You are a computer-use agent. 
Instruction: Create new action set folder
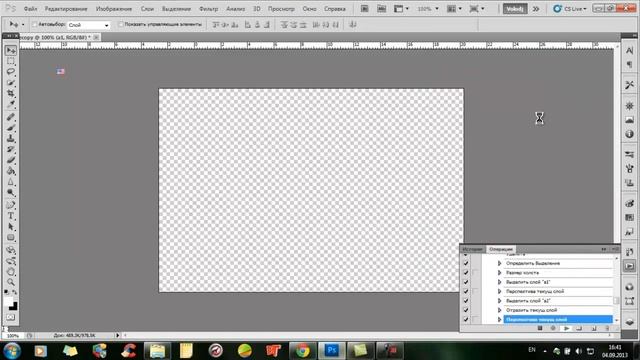click(x=579, y=328)
